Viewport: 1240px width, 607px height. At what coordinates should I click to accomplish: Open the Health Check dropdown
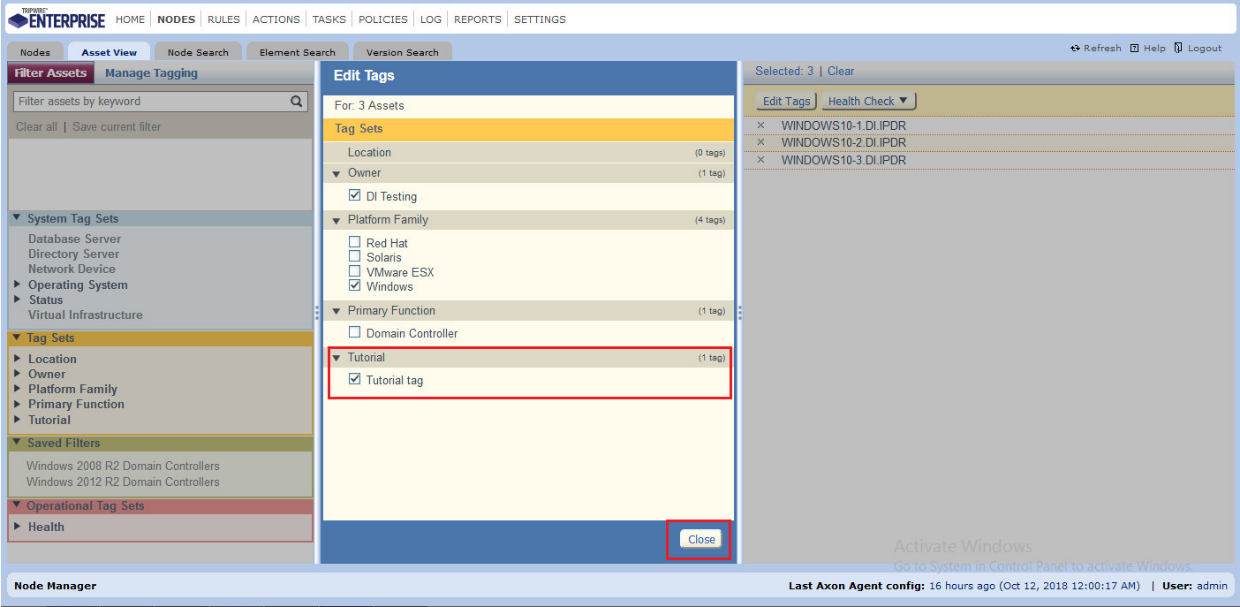click(x=868, y=101)
